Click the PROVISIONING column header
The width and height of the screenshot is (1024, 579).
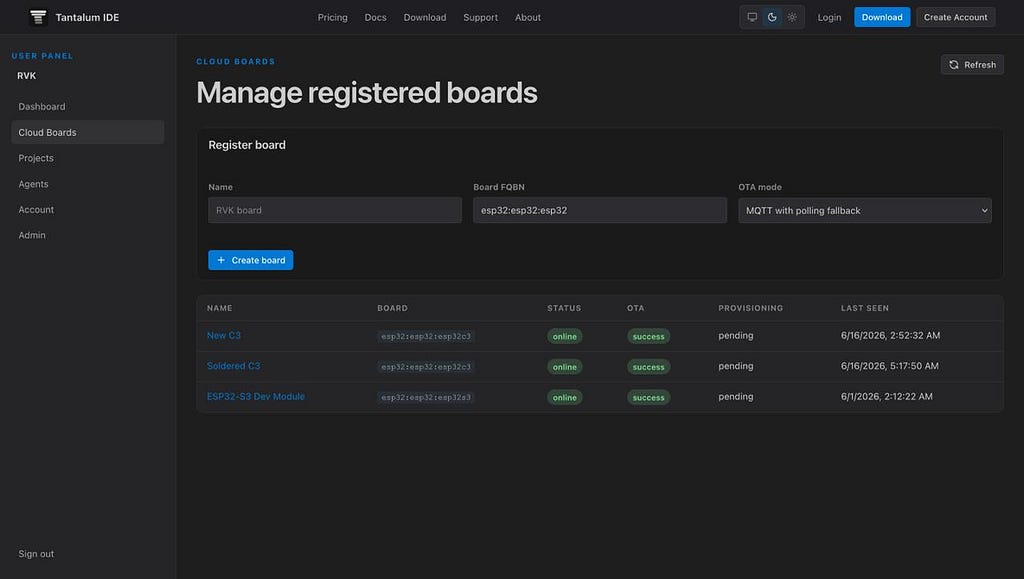tap(750, 308)
